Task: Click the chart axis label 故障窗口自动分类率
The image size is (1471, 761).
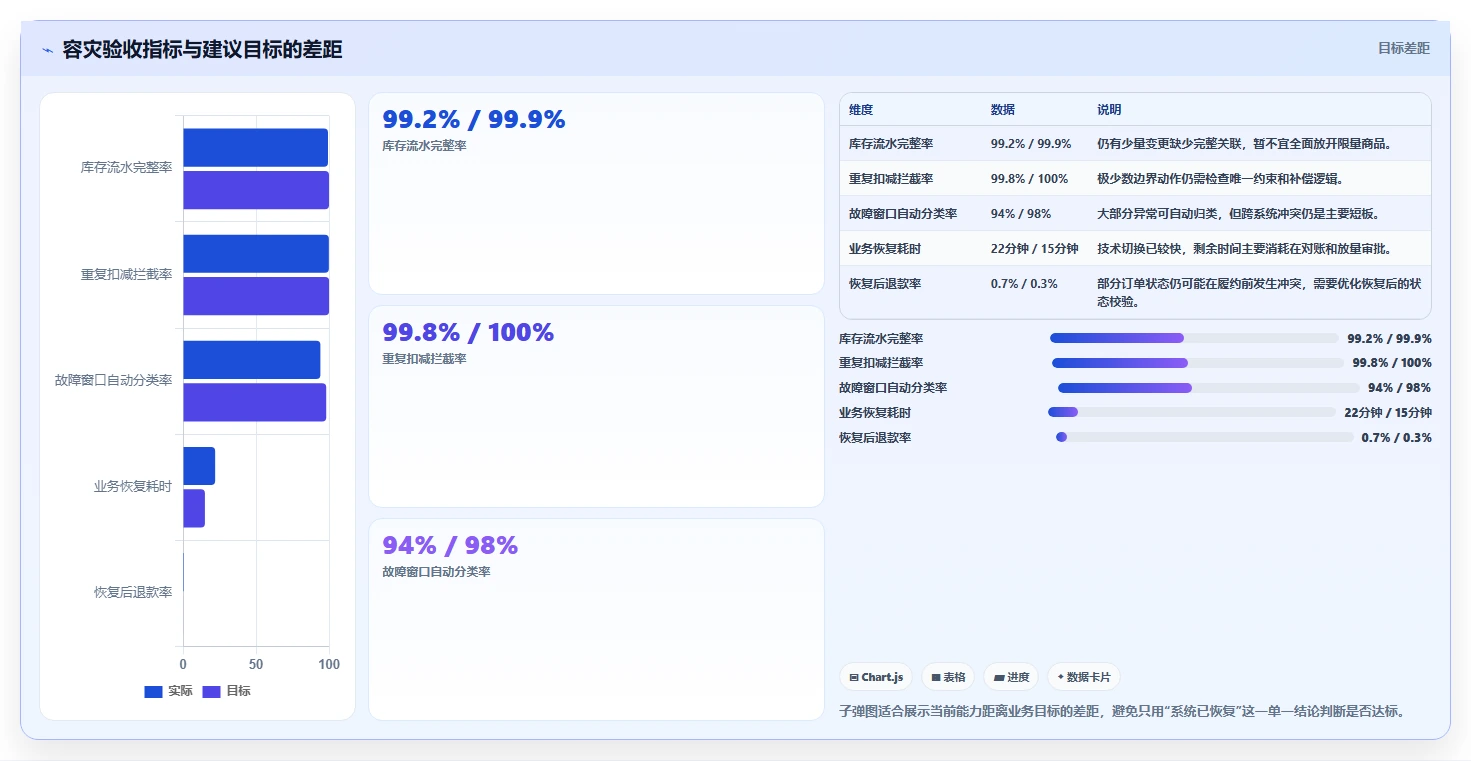Action: [114, 380]
